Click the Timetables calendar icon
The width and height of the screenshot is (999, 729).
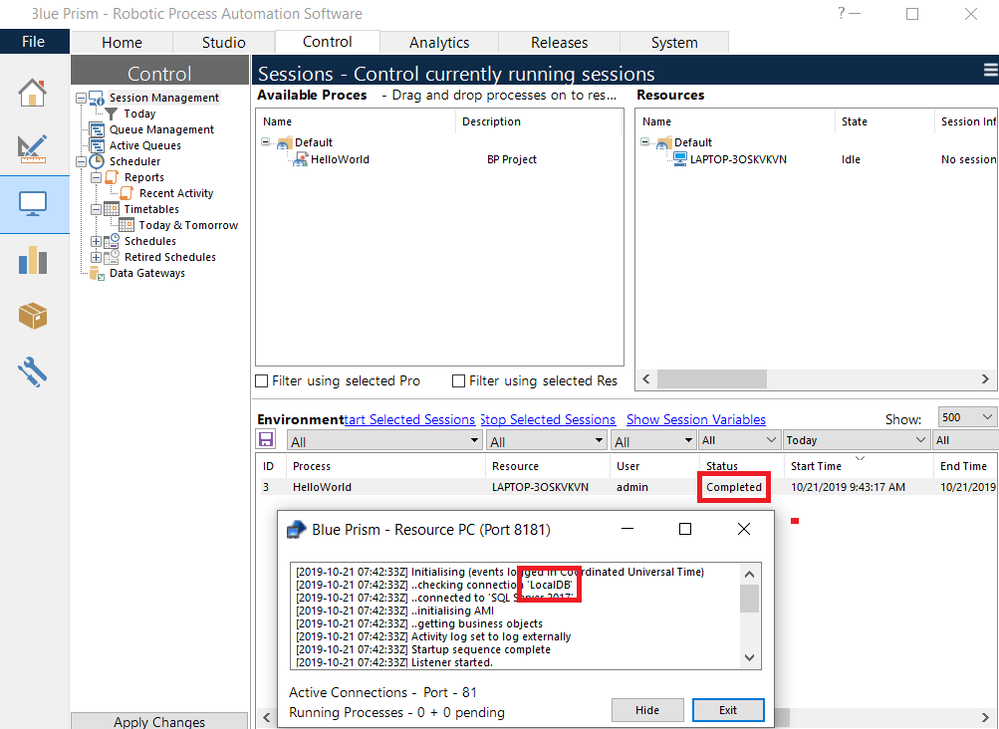[111, 209]
